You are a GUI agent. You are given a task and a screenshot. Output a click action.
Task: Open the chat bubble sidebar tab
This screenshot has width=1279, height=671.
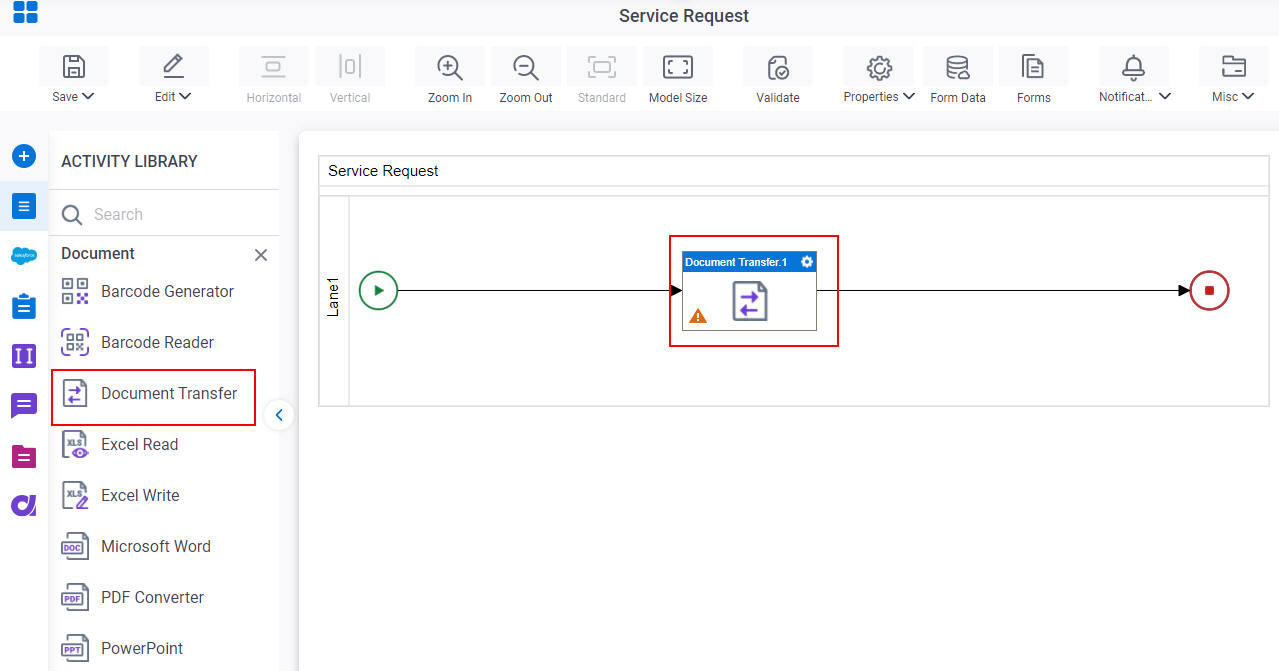pos(24,406)
